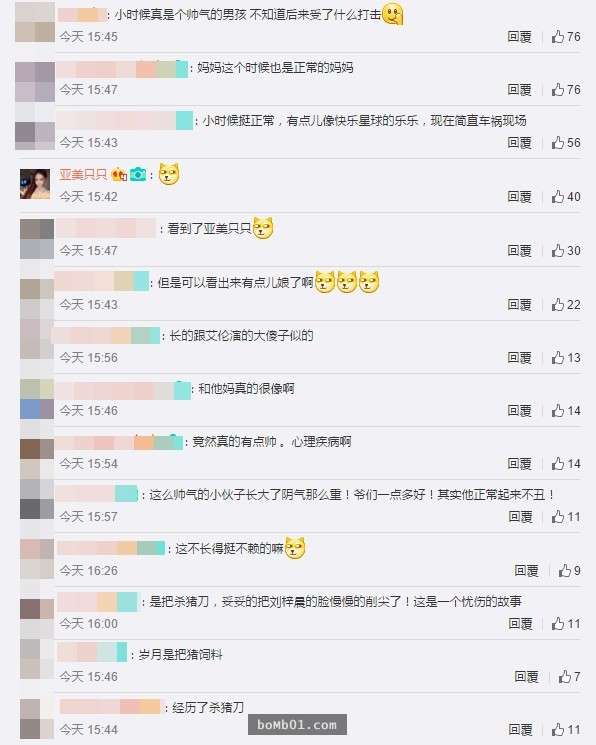Viewport: 596px width, 745px height.
Task: Reply to the 15:45 comment
Action: coord(519,37)
